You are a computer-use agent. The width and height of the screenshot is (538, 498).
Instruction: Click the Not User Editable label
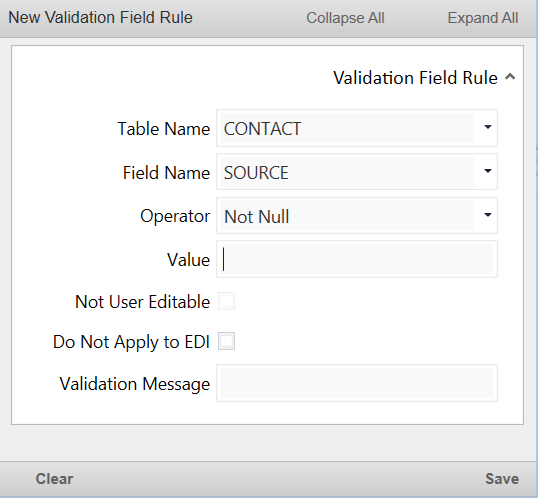coord(142,302)
